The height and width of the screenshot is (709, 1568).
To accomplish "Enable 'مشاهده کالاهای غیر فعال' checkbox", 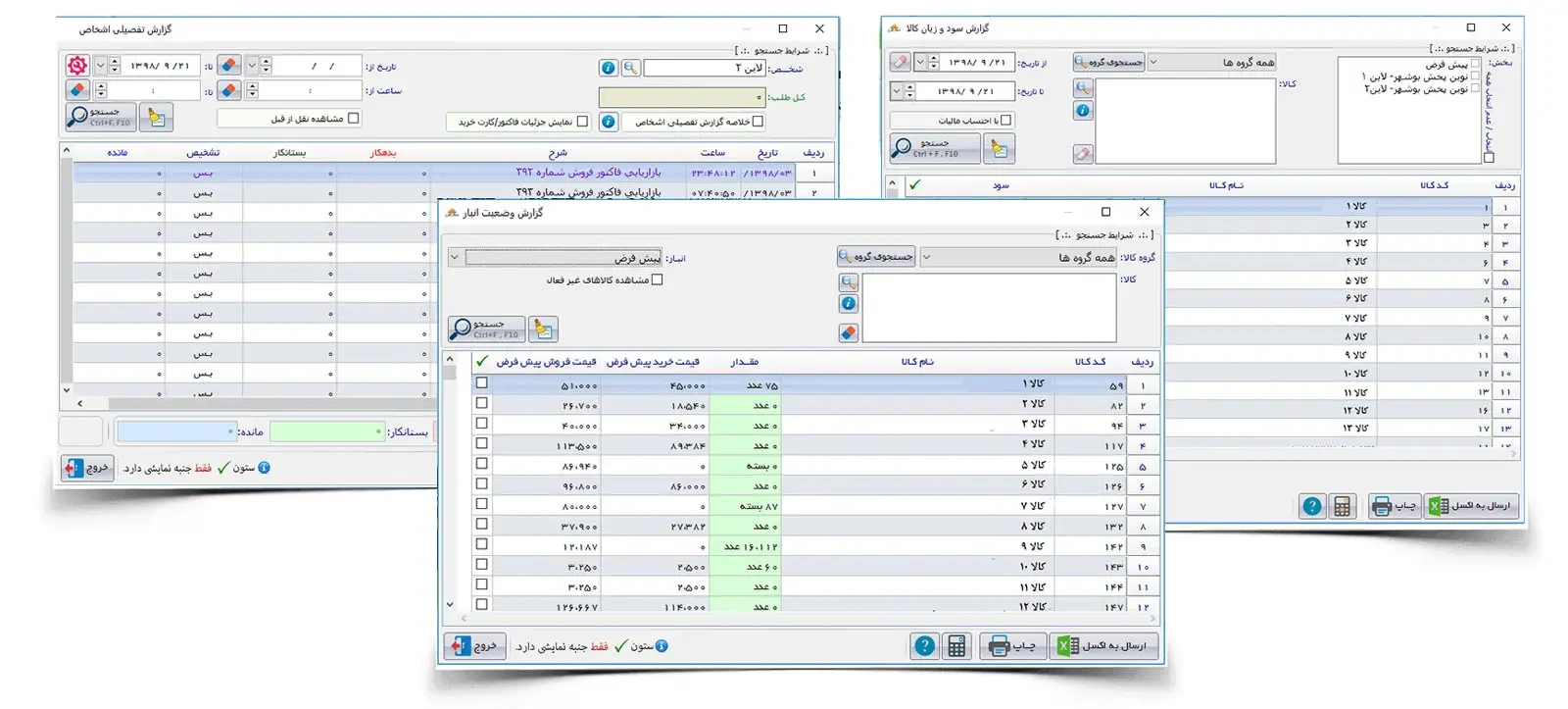I will [x=658, y=279].
